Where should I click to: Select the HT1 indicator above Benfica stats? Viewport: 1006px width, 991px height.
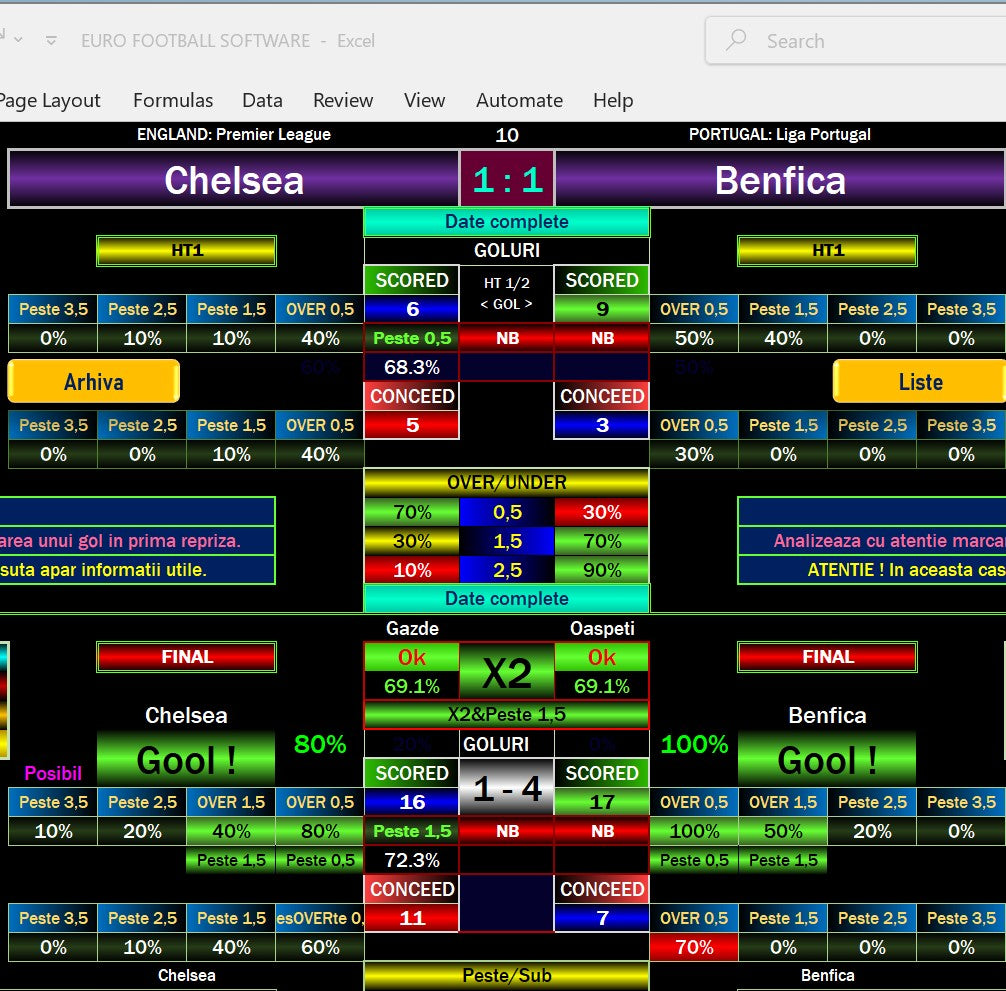click(x=826, y=250)
